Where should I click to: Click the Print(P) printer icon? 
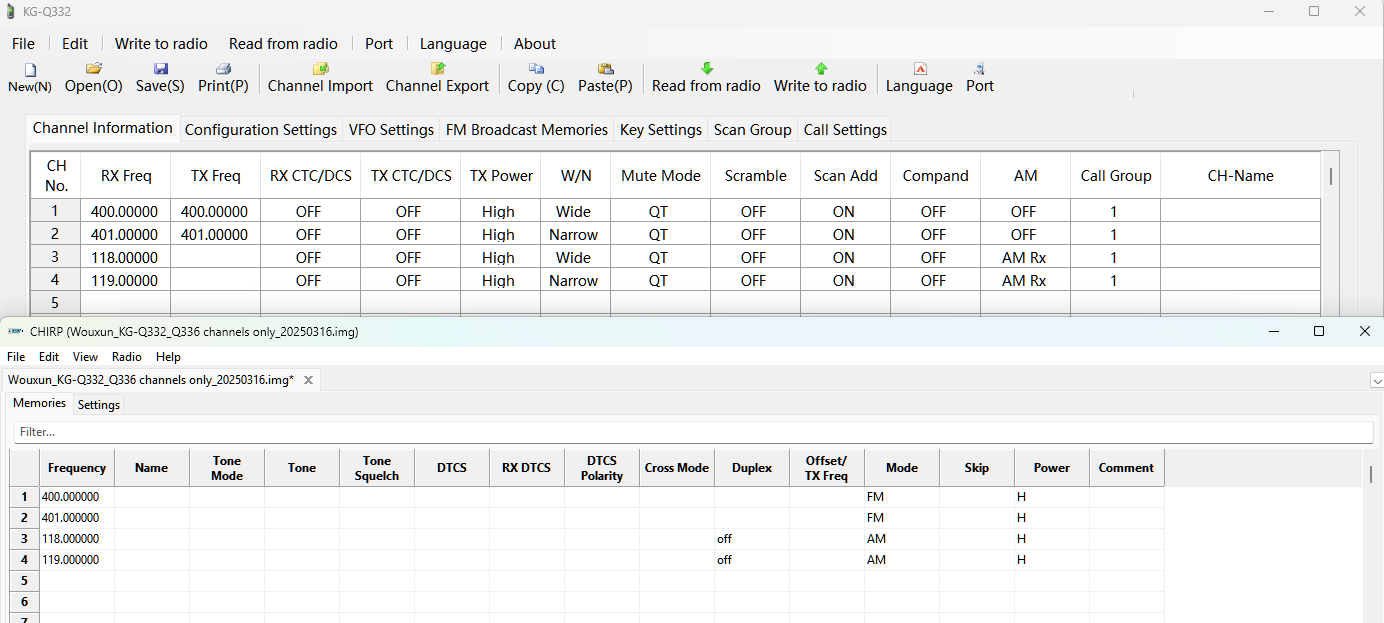coord(223,69)
